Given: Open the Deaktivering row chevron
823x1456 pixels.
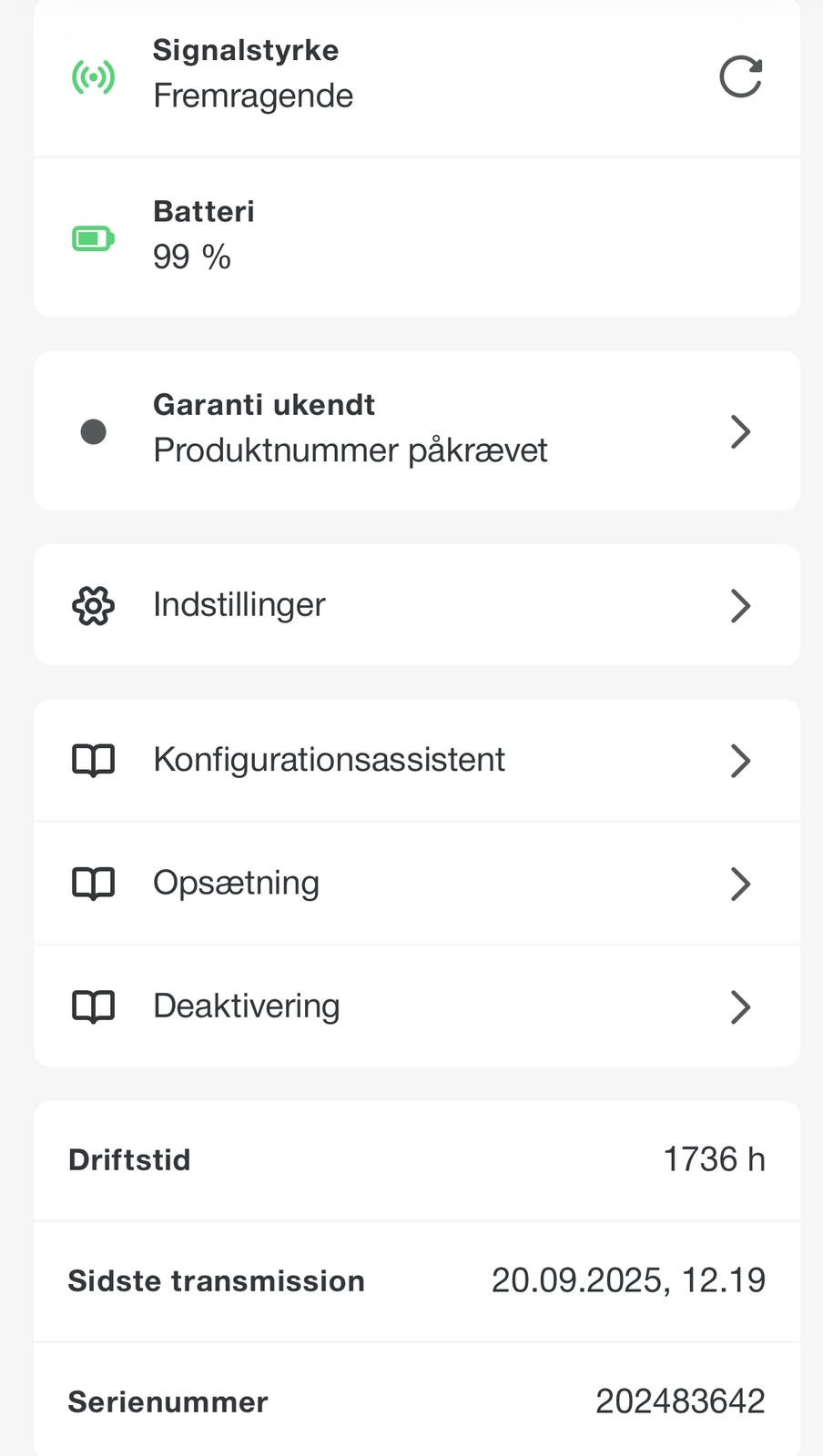Looking at the screenshot, I should pyautogui.click(x=740, y=1006).
